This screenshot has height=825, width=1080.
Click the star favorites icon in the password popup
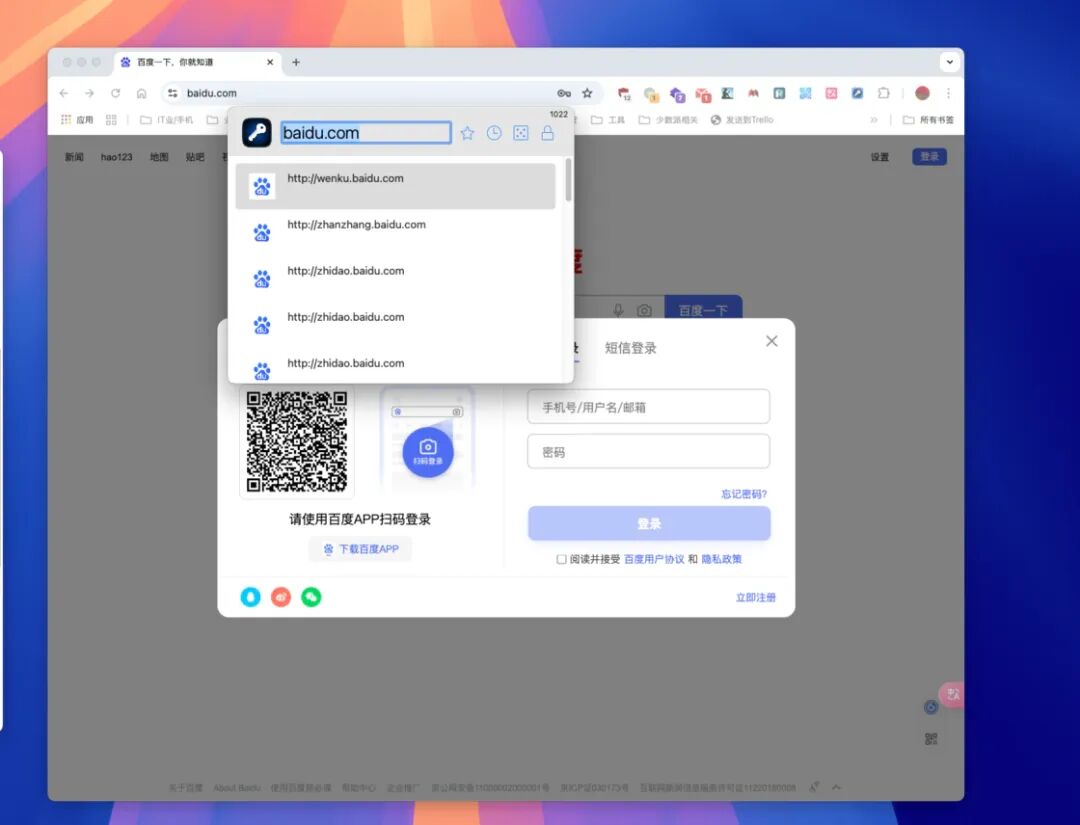(468, 133)
